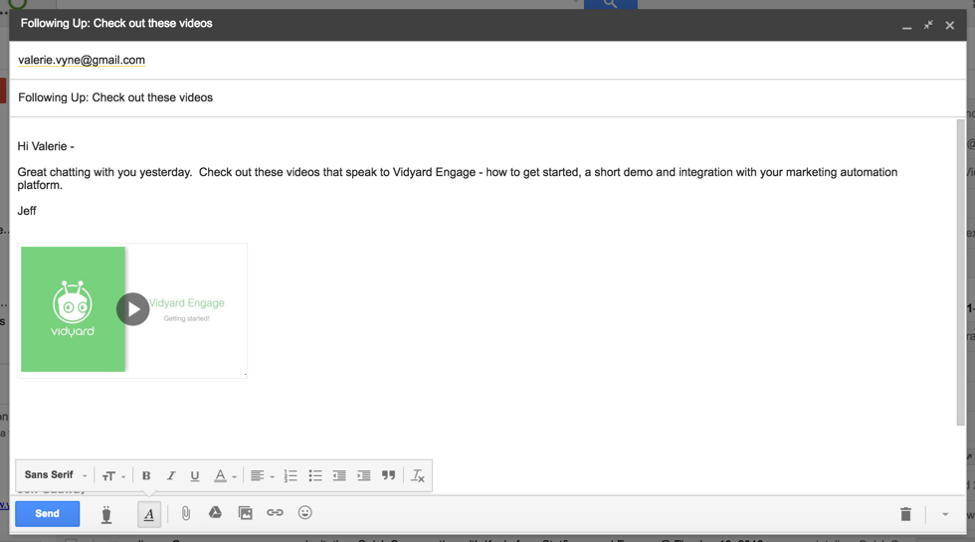Toggle bold formatting
This screenshot has height=542, width=975.
tap(146, 476)
